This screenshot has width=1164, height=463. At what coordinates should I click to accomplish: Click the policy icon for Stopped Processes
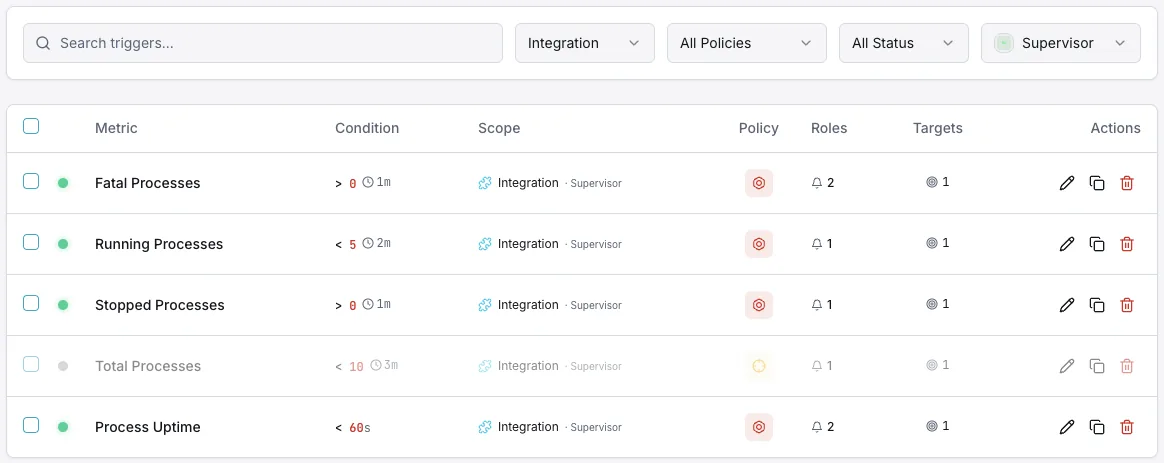(x=759, y=305)
